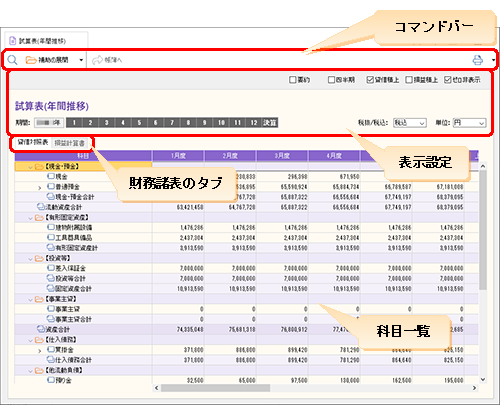Viewport: 500px width, 405px height.
Task: Click the horizontal scrollbar thumb
Action: tap(215, 388)
